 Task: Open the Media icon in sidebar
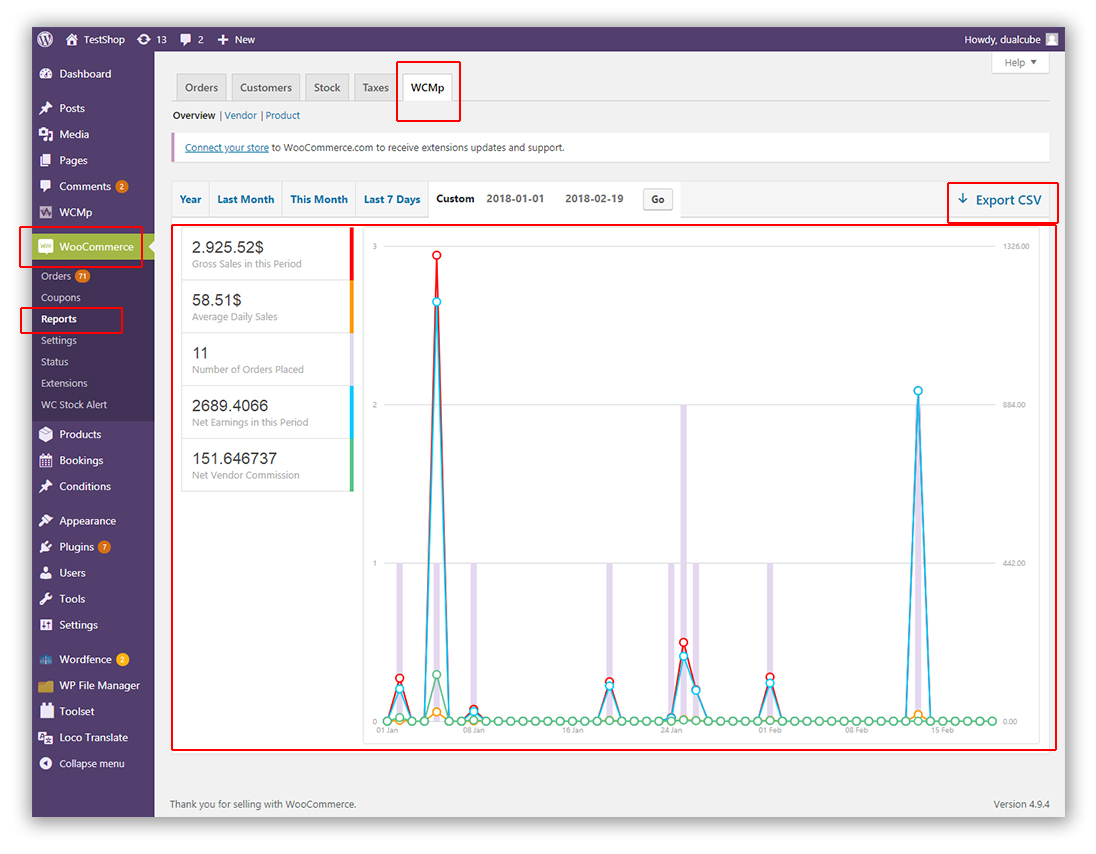[x=46, y=134]
